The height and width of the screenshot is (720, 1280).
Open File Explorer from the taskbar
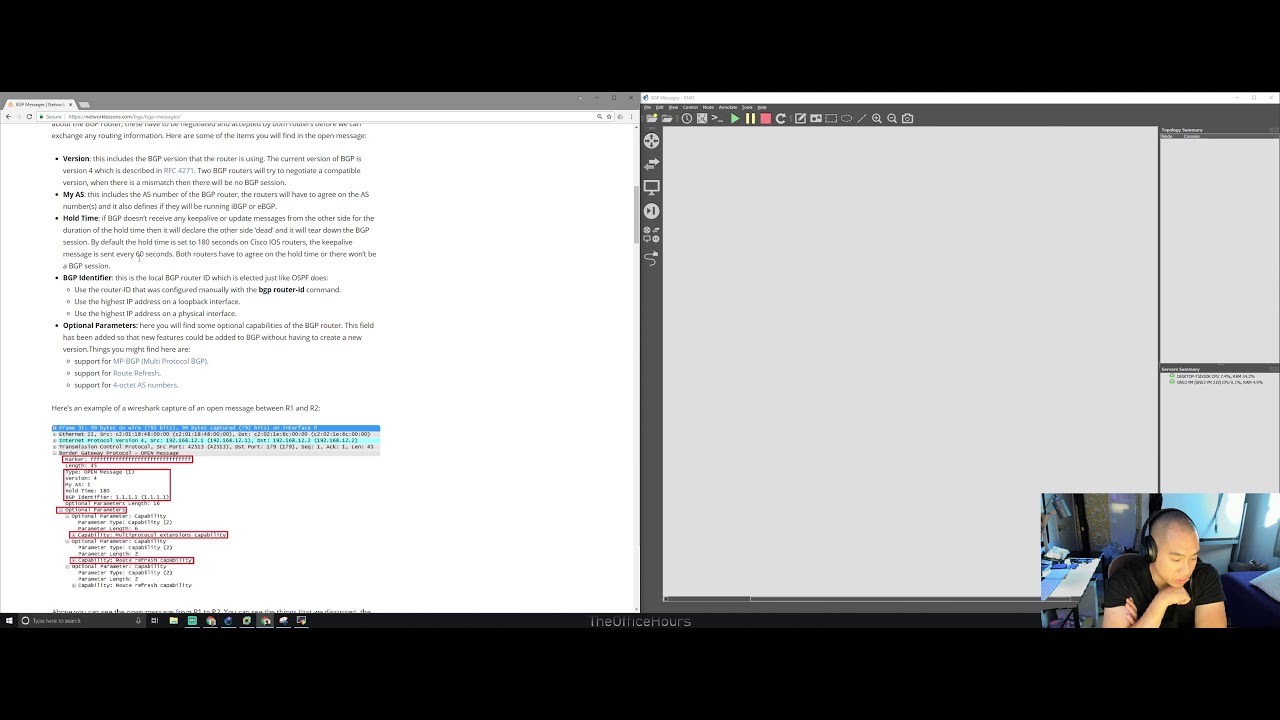[173, 621]
